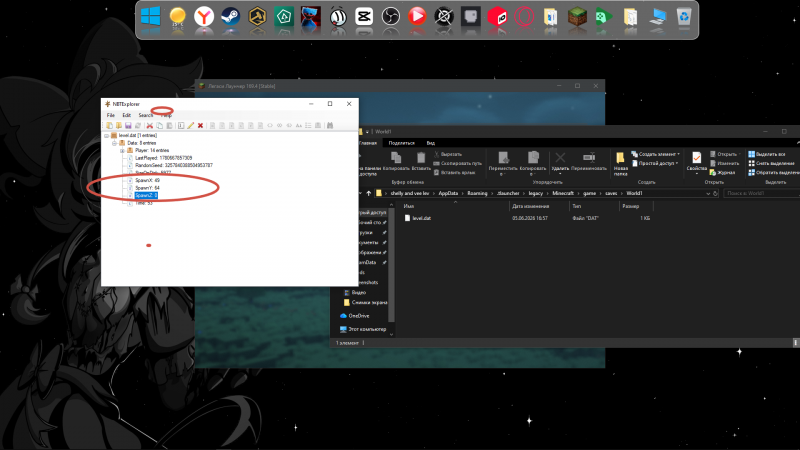Select the SpawnX: 49 tree node

tap(147, 181)
